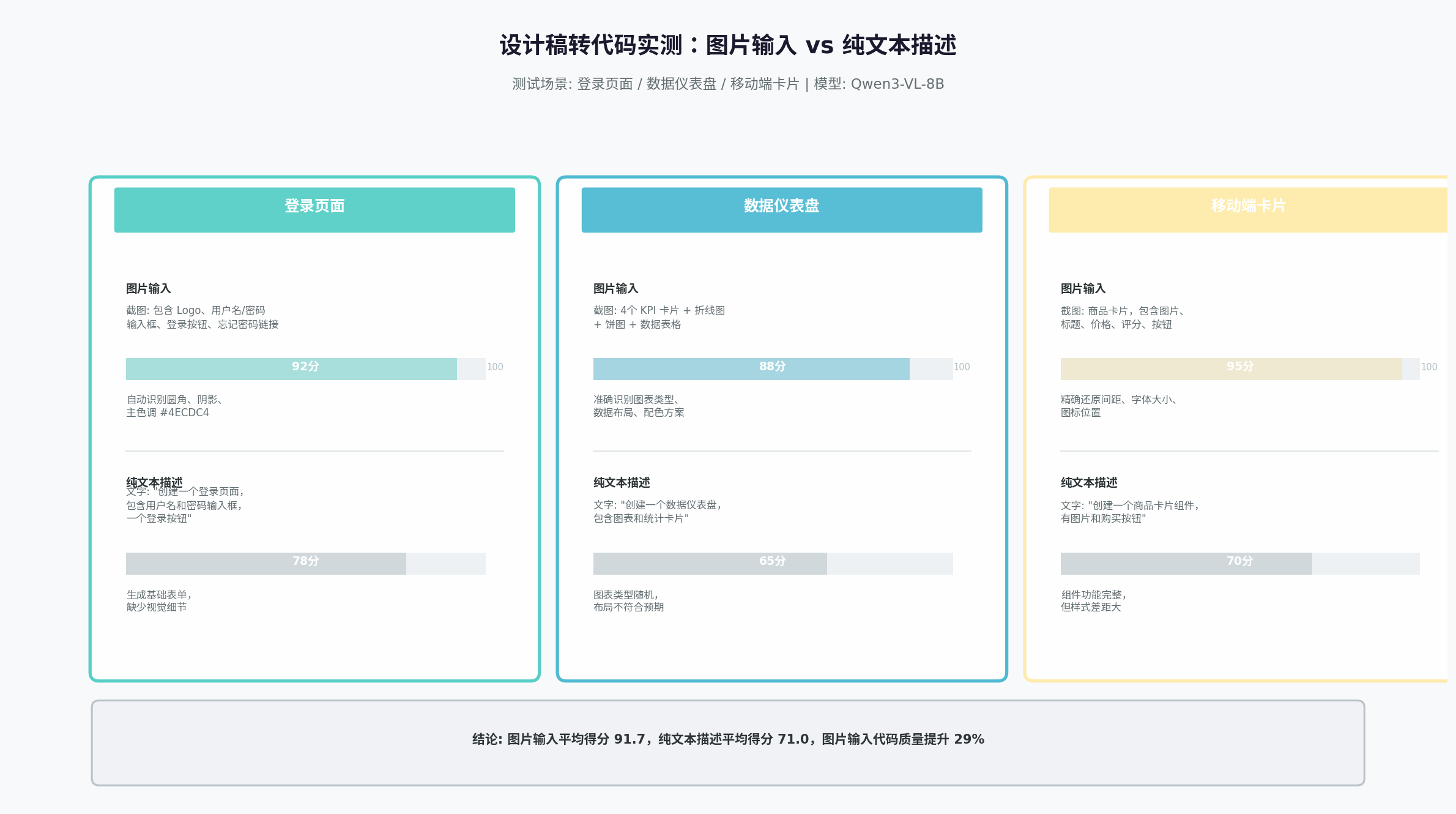Click text 包含图表和统计卡片"
Image resolution: width=1456 pixels, height=814 pixels.
[x=641, y=518]
